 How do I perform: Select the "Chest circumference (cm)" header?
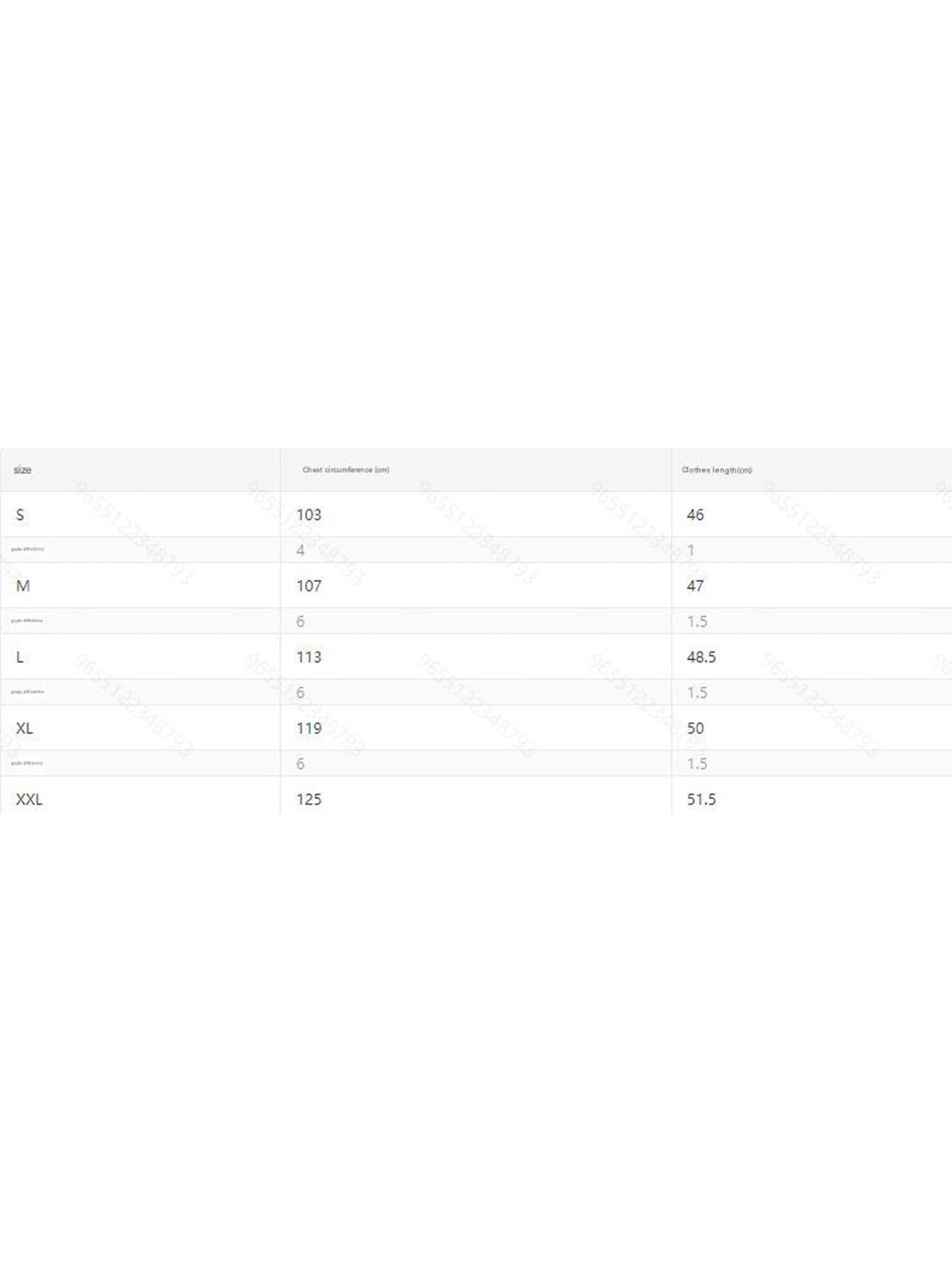pyautogui.click(x=346, y=470)
